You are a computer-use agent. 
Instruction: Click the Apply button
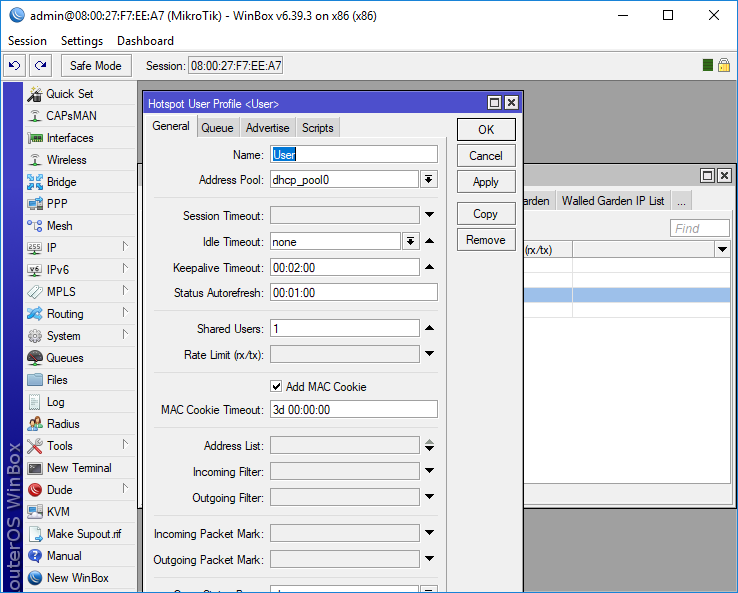486,182
